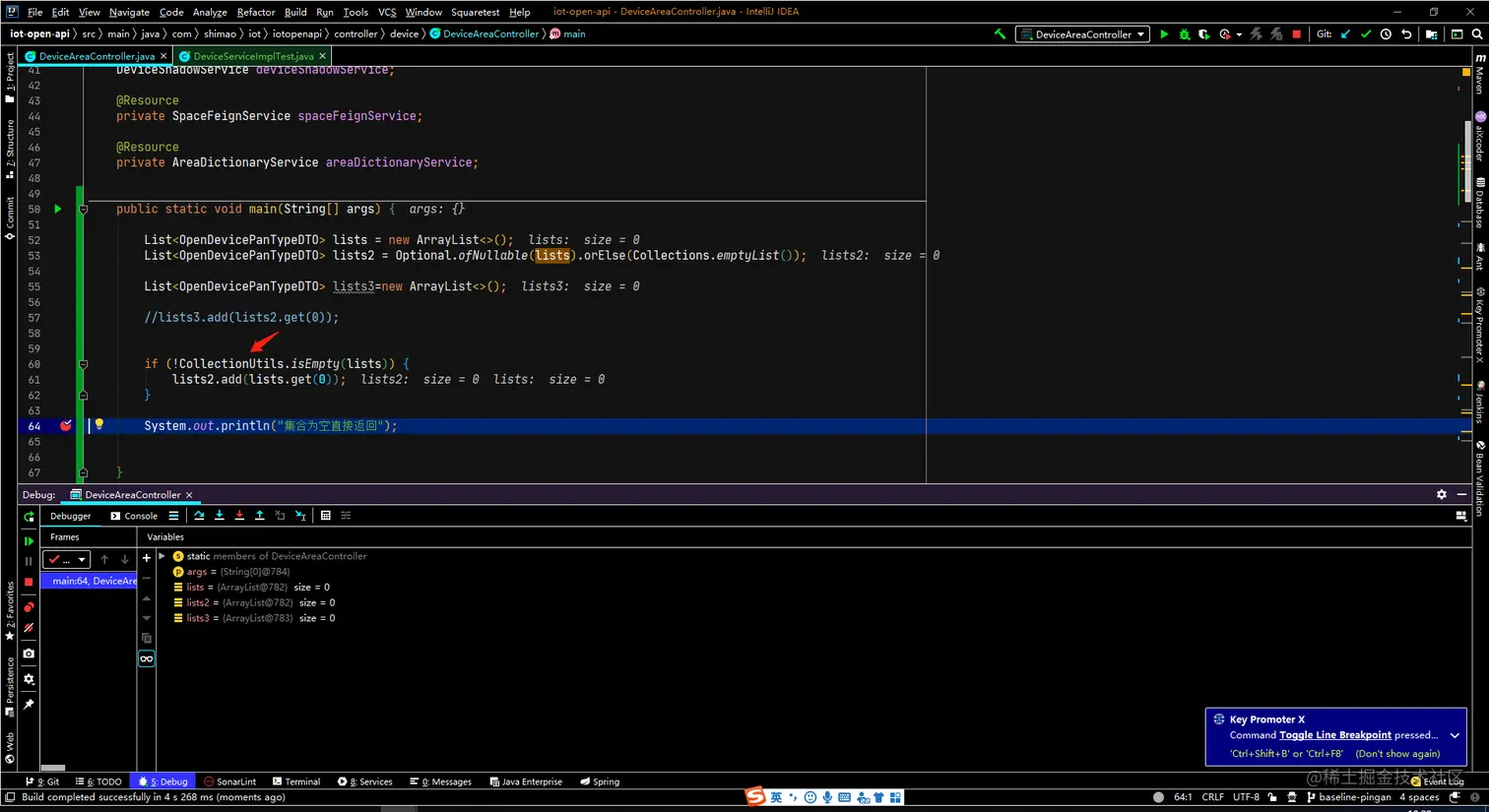Open the Refactor menu

(x=255, y=12)
